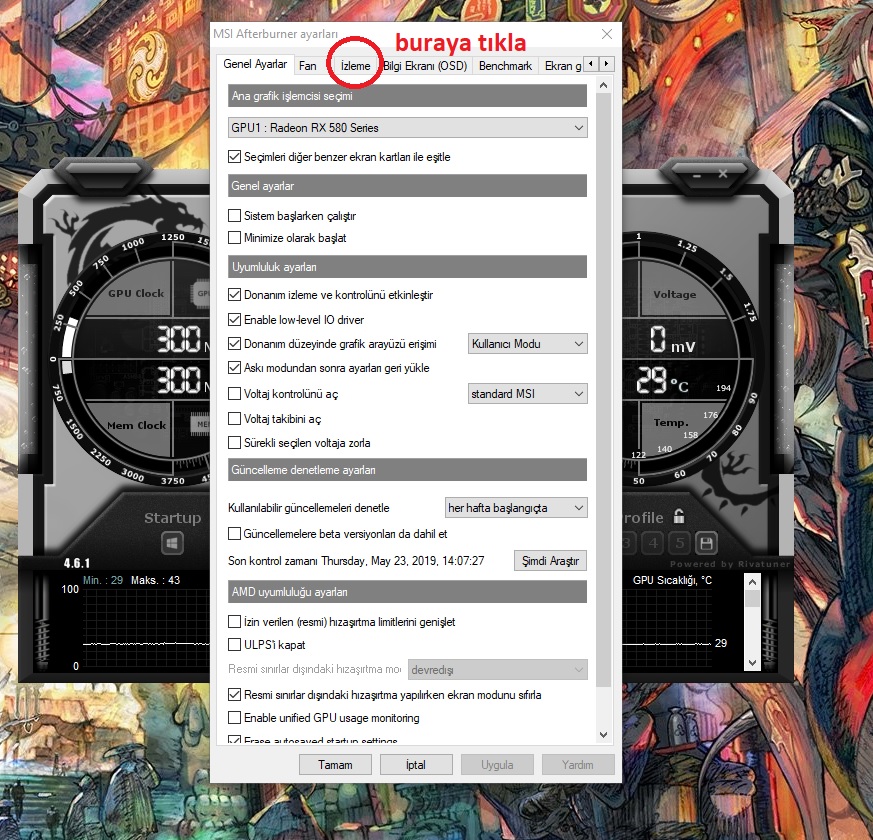Click the 'GPU Sıcaklığı, °C' graph label
This screenshot has width=873, height=840.
pos(672,580)
